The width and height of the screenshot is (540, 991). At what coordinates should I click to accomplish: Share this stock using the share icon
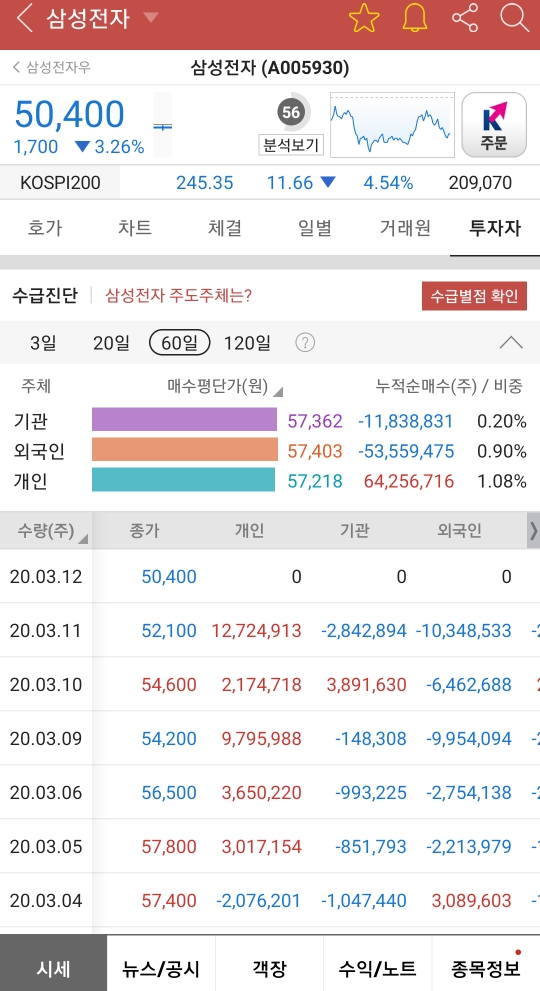tap(465, 18)
